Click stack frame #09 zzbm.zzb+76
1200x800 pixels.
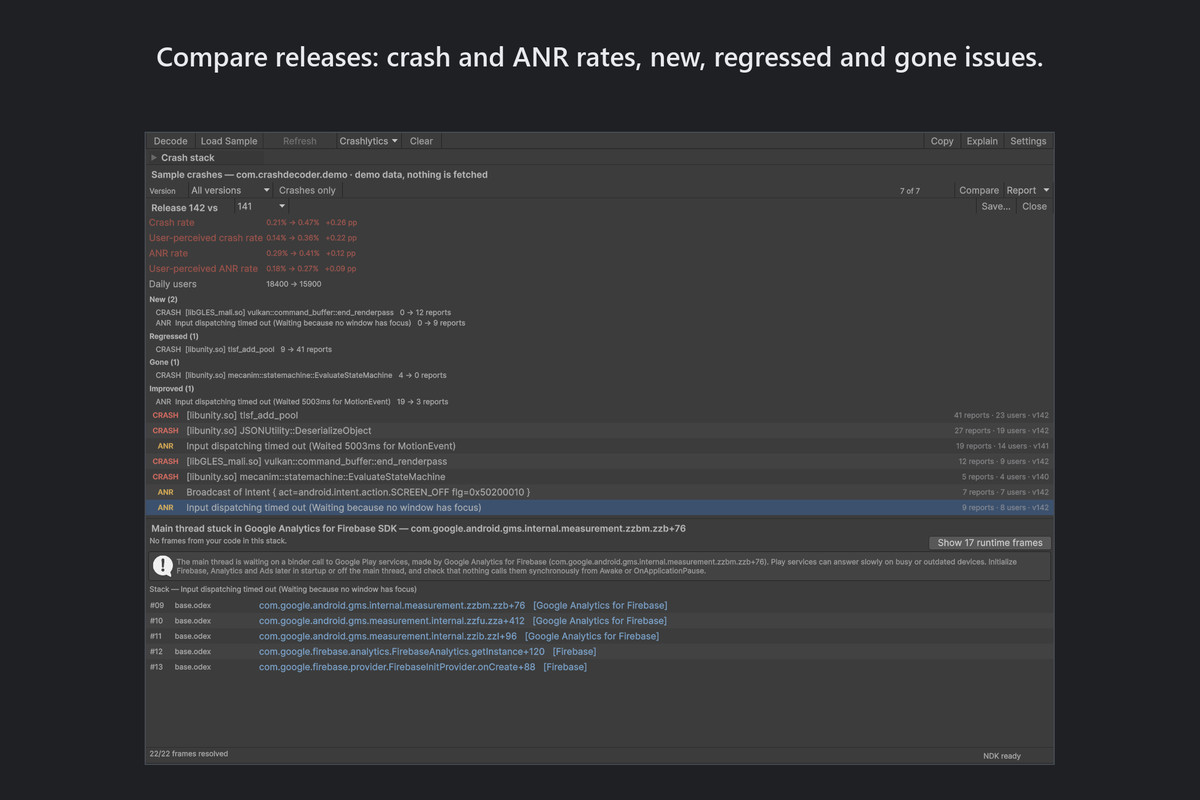[x=599, y=605]
